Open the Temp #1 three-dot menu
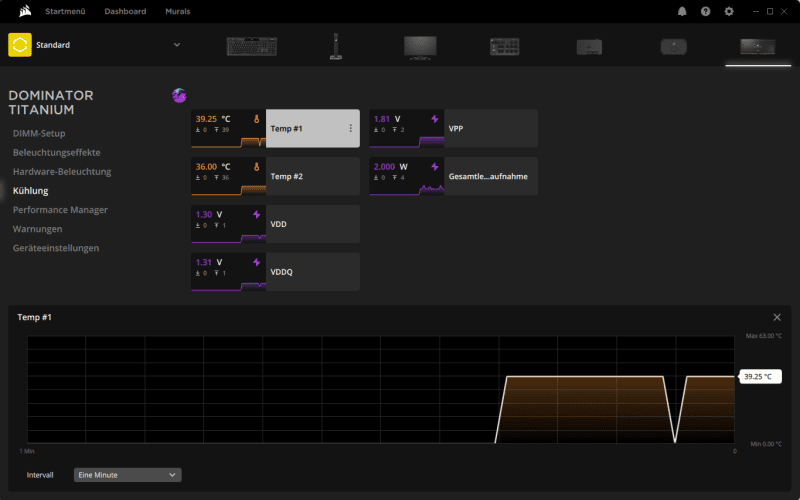Viewport: 800px width, 500px height. coord(351,129)
